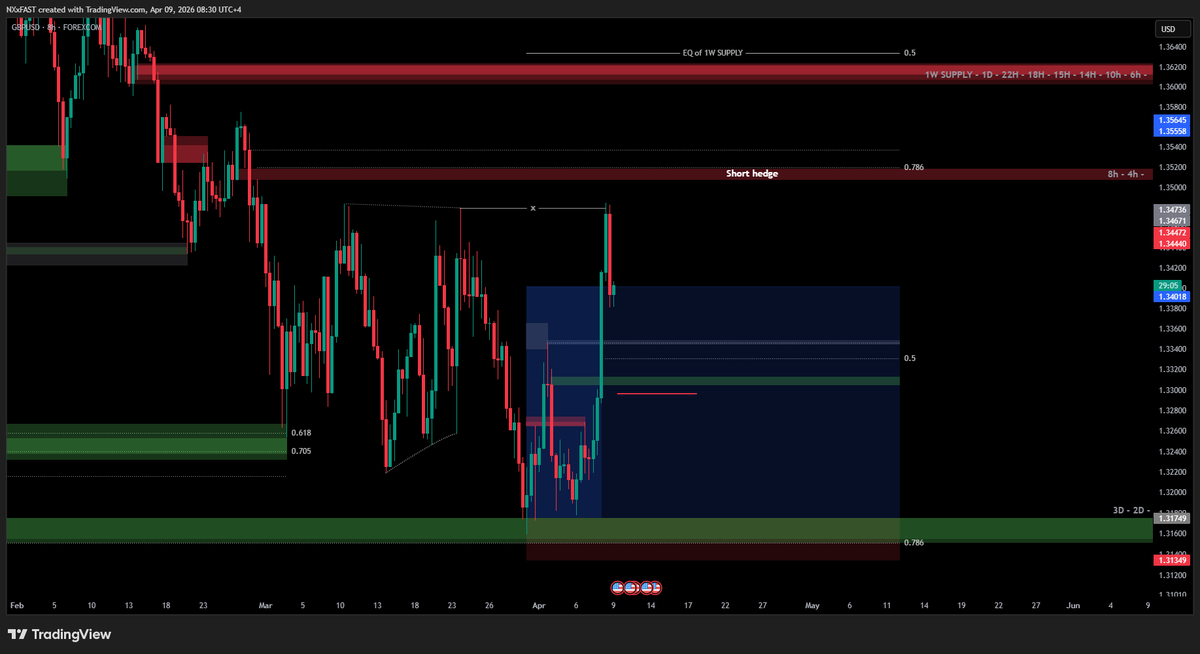Screen dimensions: 1200x654
Task: Click the 'EQ of 1W SUPPLY' line label
Action: tap(712, 52)
